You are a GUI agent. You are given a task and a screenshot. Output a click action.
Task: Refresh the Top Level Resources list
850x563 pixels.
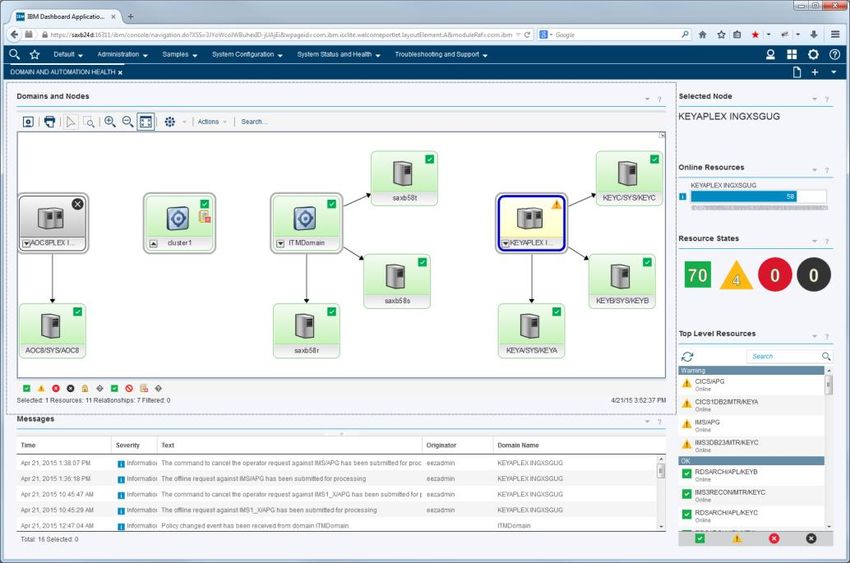[687, 357]
